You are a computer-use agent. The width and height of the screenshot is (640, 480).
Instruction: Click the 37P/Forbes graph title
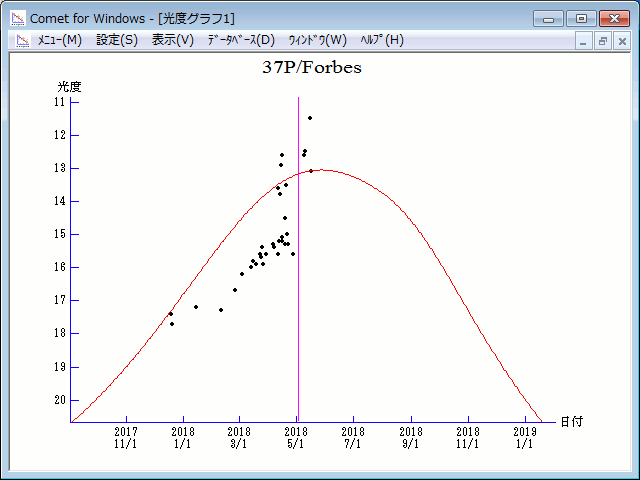(x=312, y=68)
